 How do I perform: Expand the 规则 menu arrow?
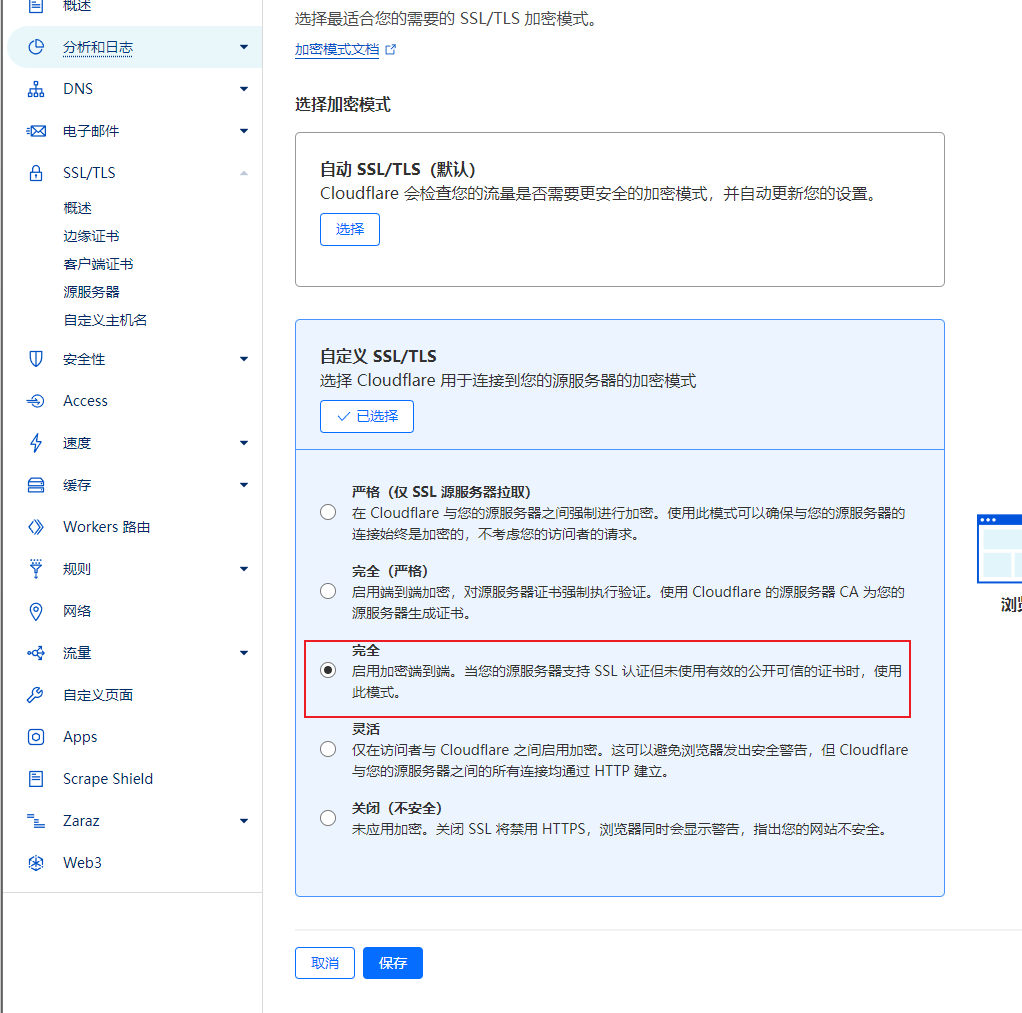244,569
